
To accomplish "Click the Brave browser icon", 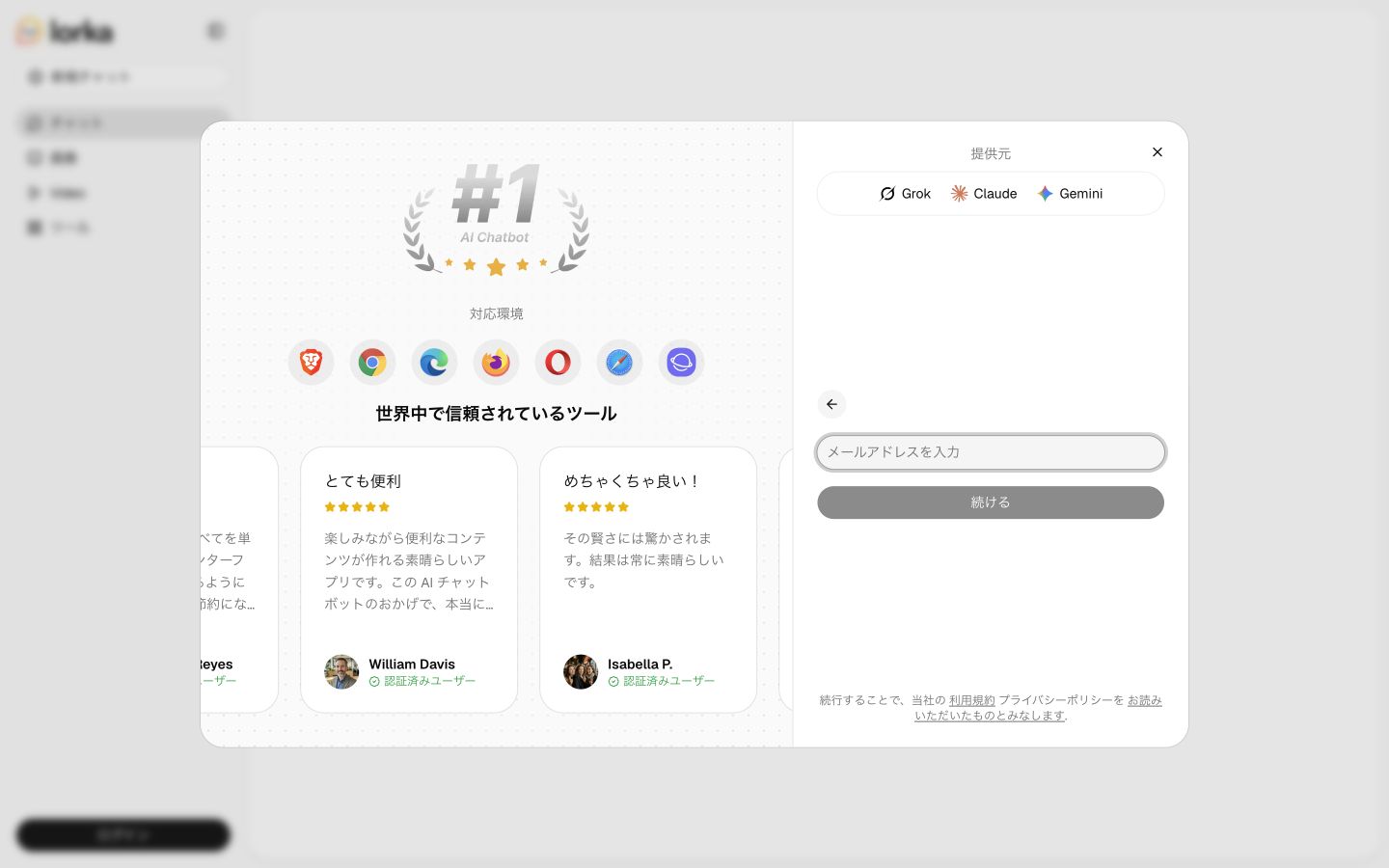I will (x=311, y=363).
